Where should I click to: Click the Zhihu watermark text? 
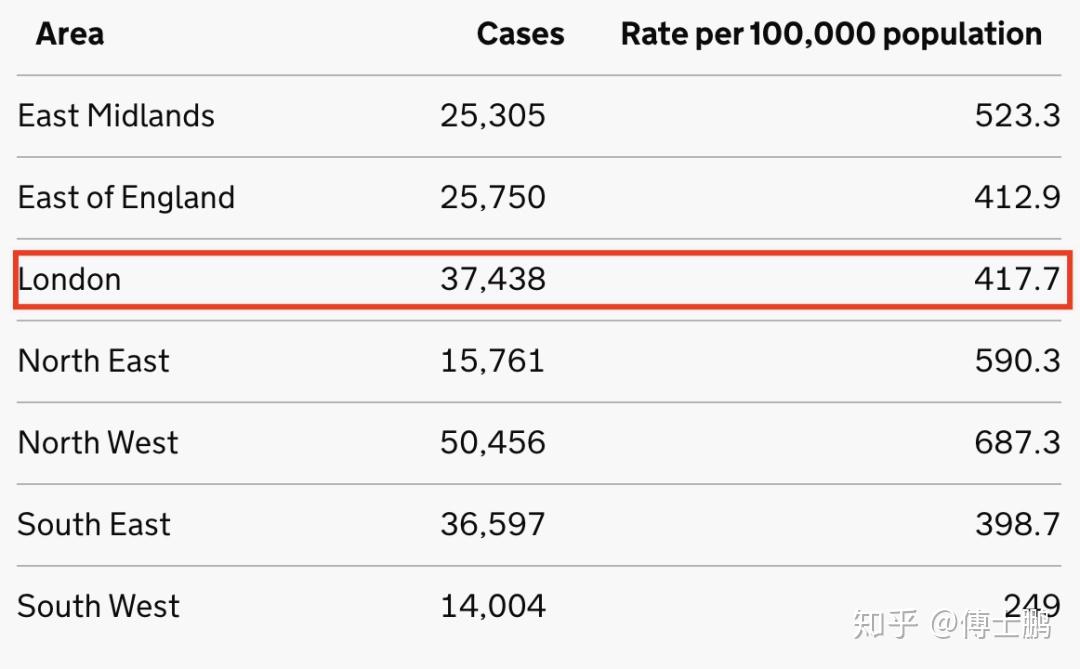pos(951,626)
